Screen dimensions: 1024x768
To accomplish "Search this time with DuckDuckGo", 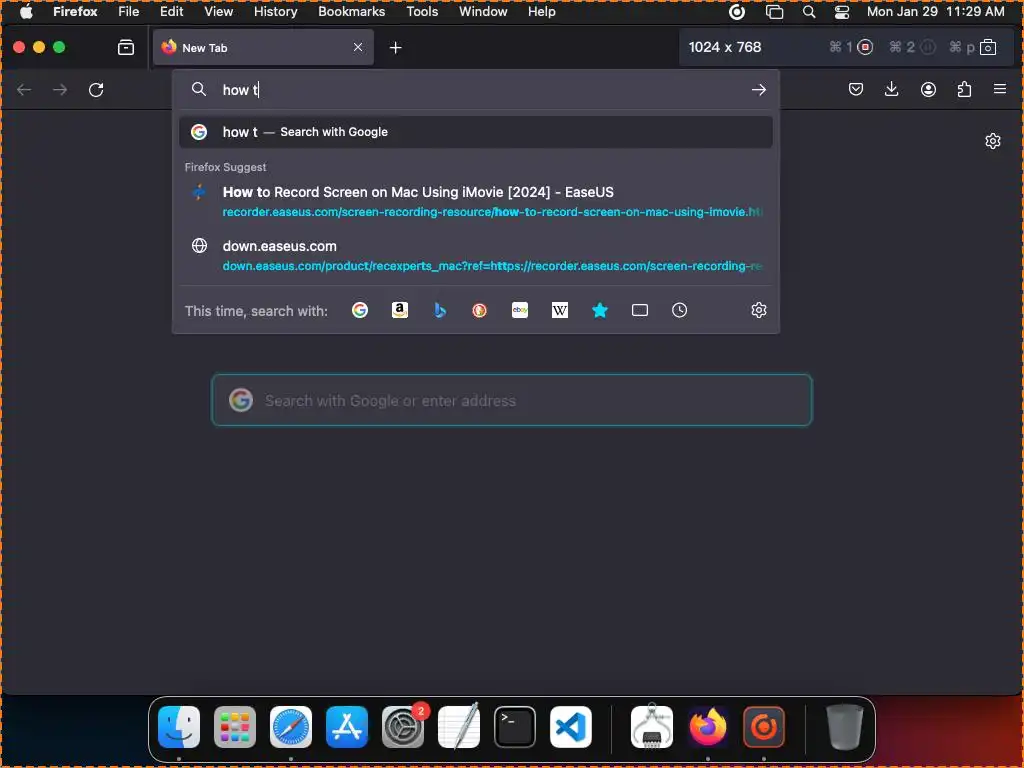I will point(479,310).
